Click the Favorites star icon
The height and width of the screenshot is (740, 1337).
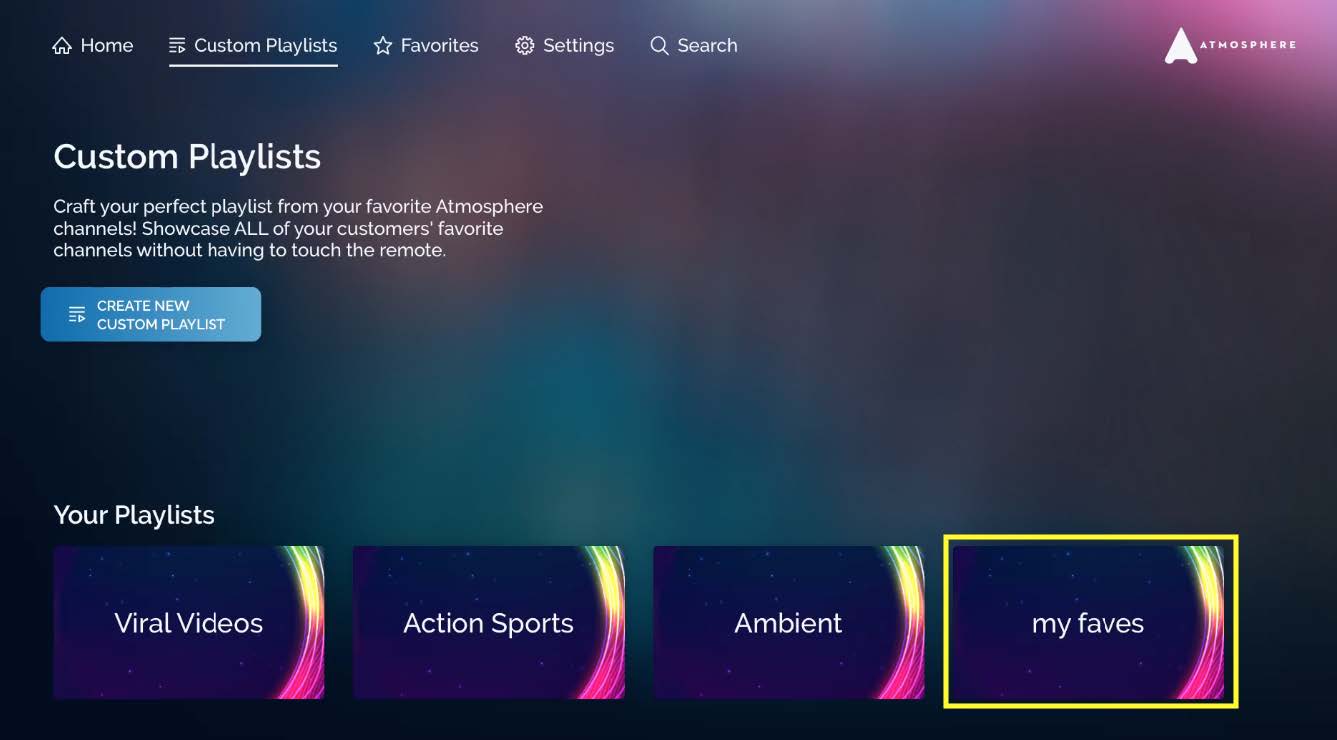click(x=383, y=46)
